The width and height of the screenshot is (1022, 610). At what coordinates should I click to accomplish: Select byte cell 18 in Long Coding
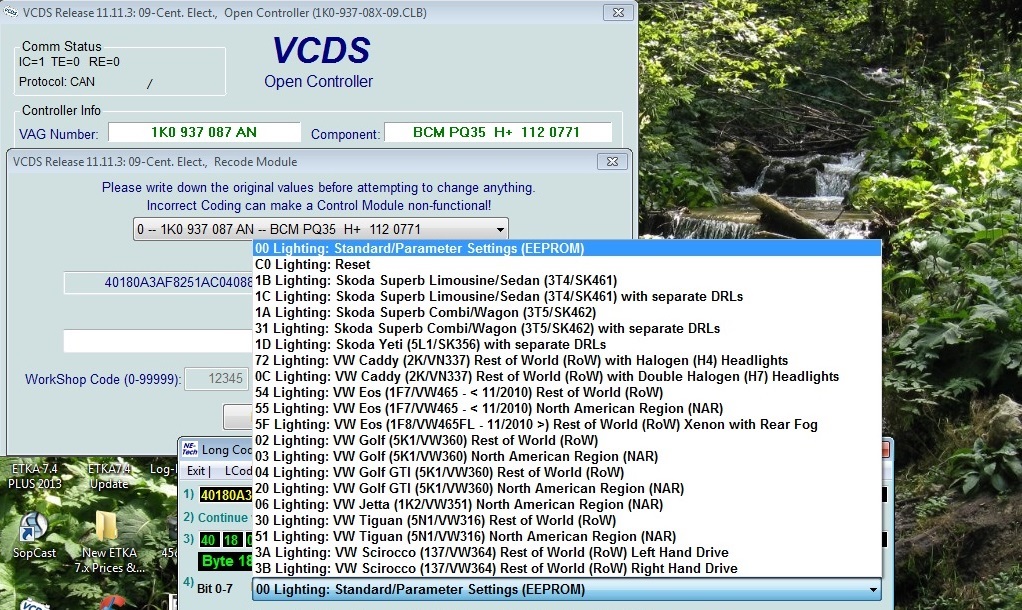click(231, 540)
